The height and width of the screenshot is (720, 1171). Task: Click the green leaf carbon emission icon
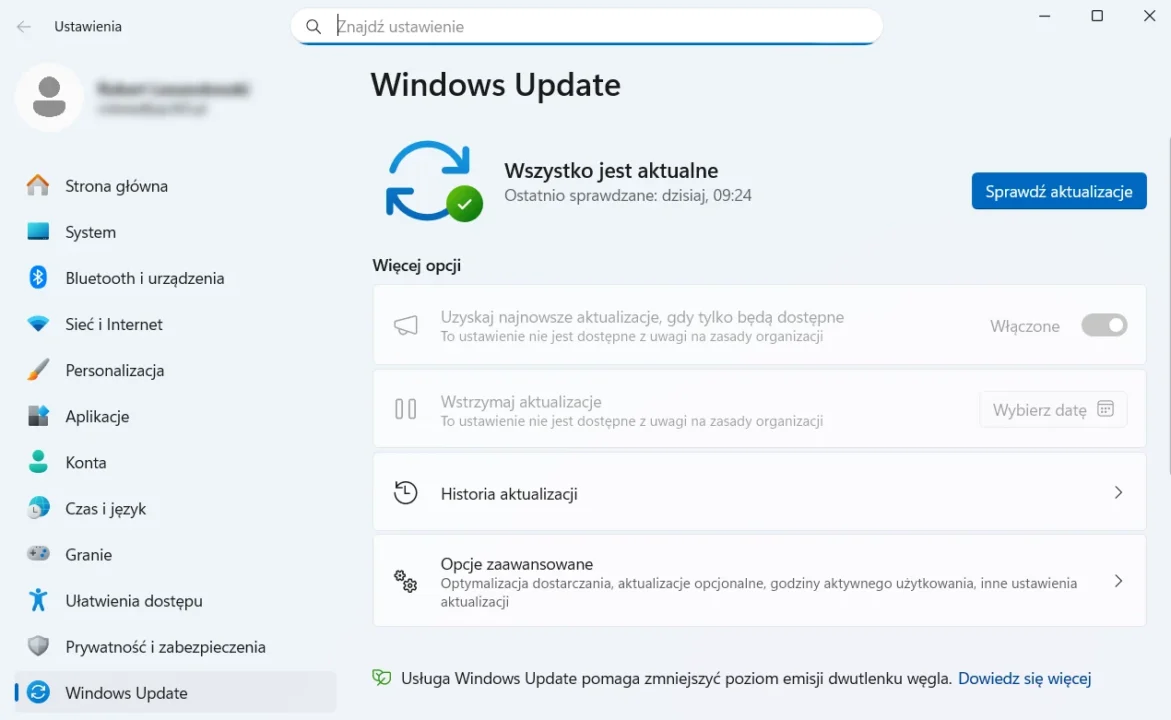(382, 678)
